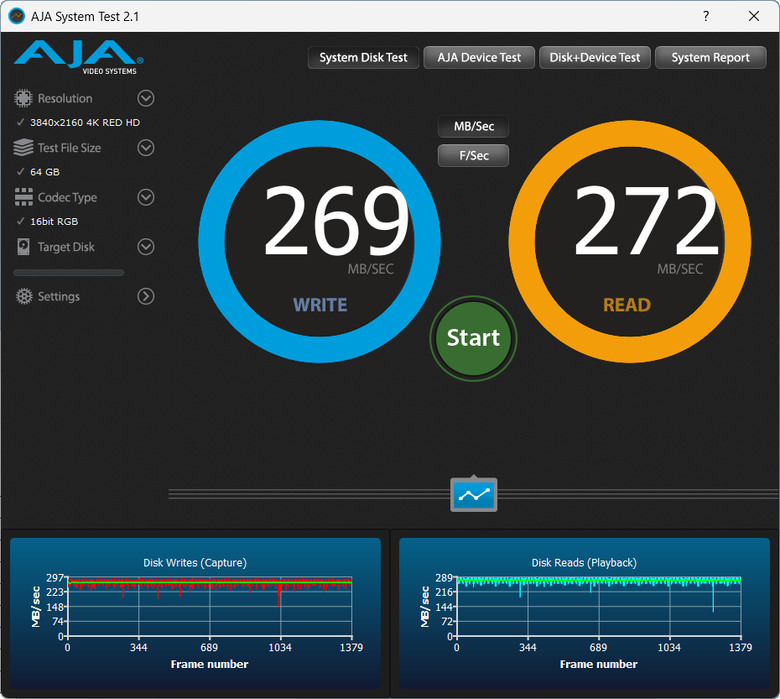Screen dimensions: 780x699
Task: Open the System Report tab
Action: (x=710, y=58)
